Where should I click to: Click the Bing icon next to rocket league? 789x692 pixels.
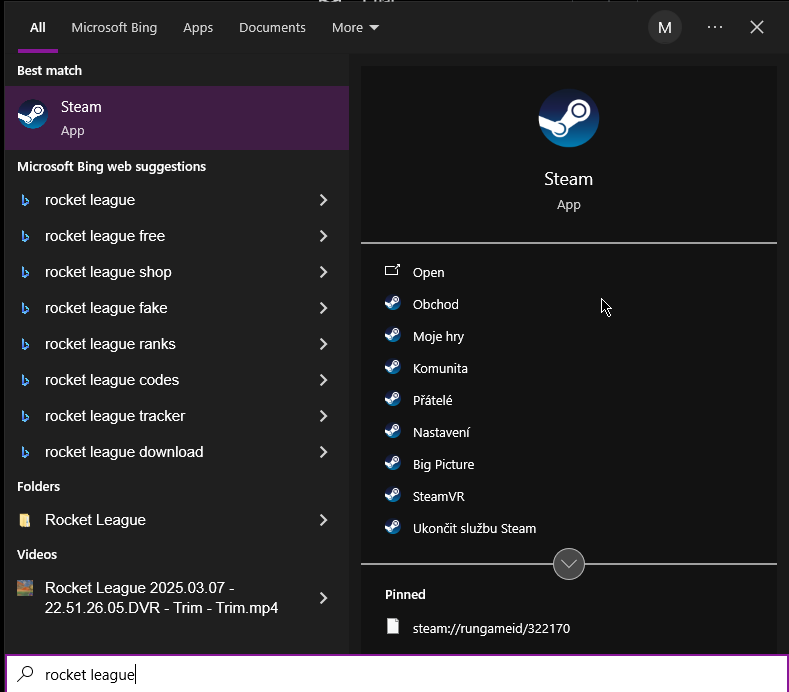[25, 200]
